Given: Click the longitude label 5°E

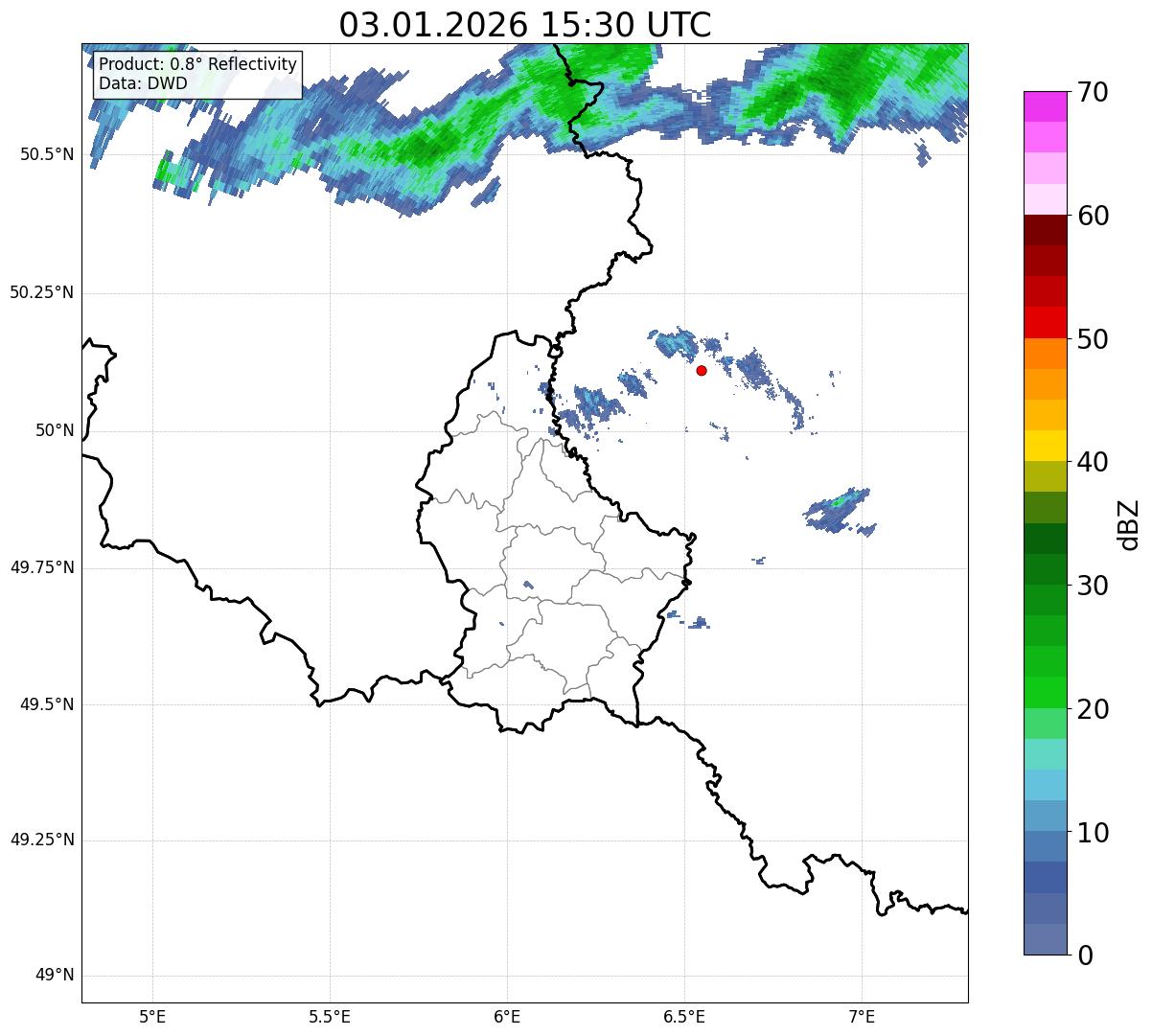Looking at the screenshot, I should (x=152, y=1016).
